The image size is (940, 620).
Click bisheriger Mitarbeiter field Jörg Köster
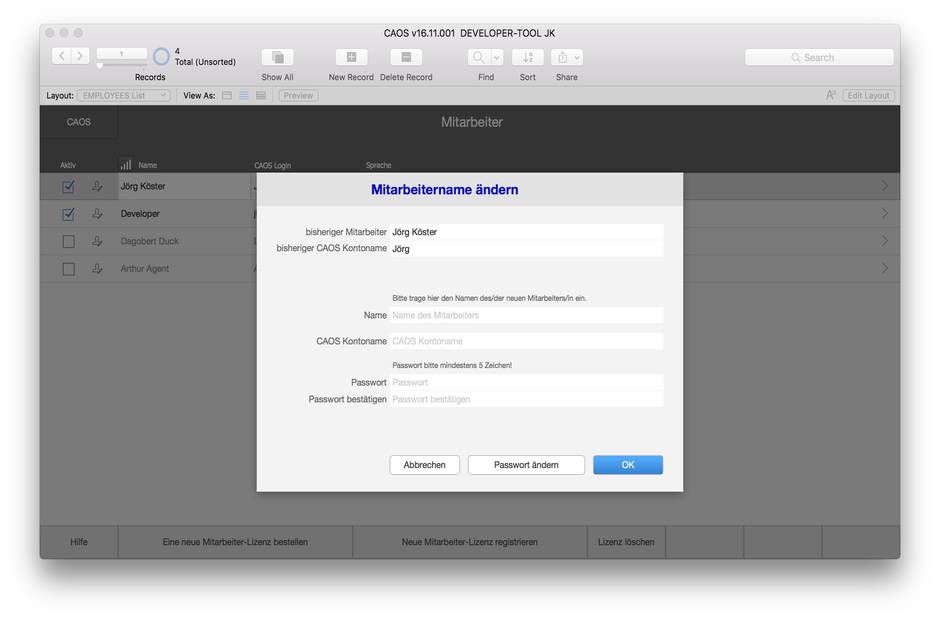[526, 232]
